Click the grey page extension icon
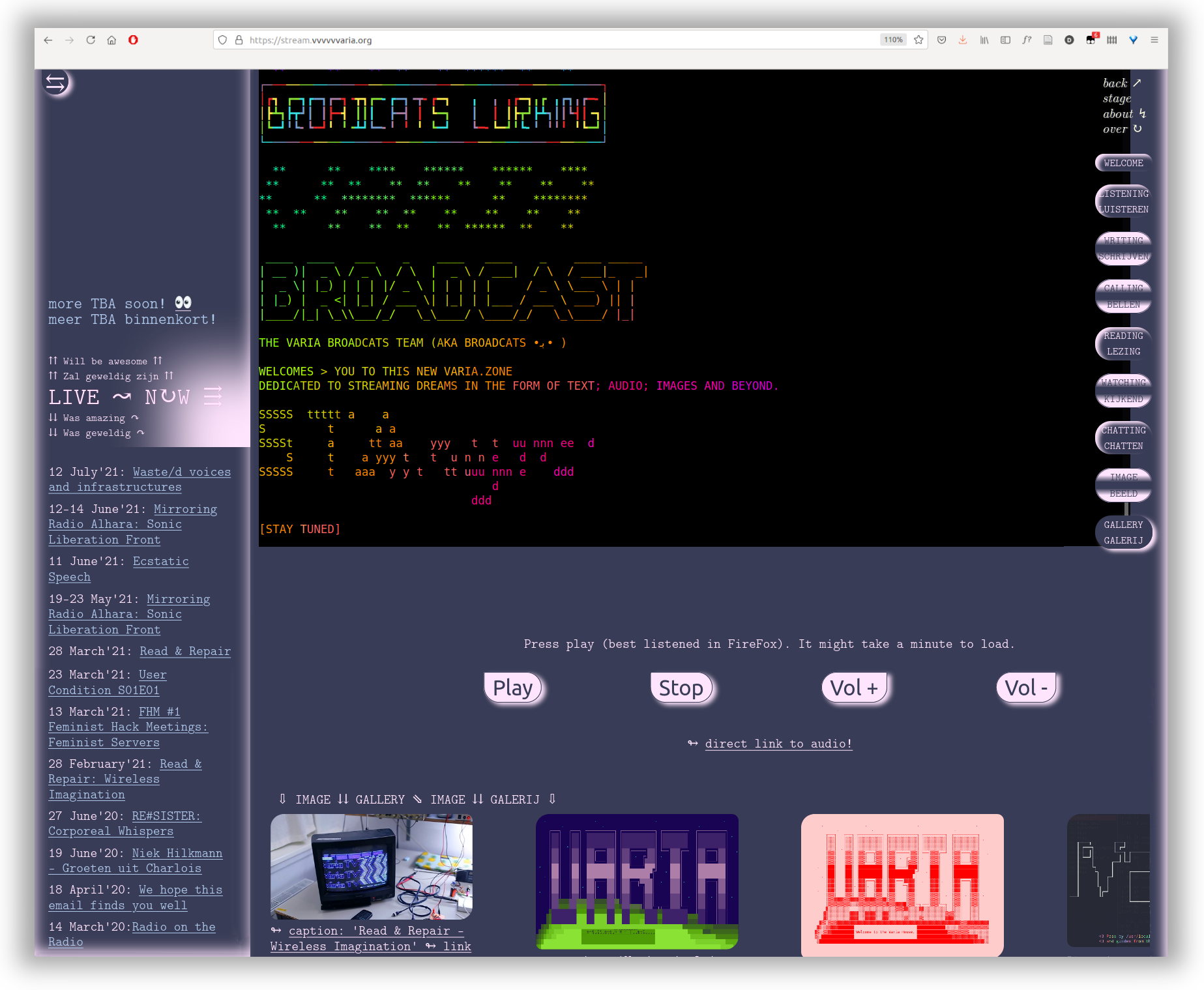Image resolution: width=1204 pixels, height=990 pixels. point(1048,40)
